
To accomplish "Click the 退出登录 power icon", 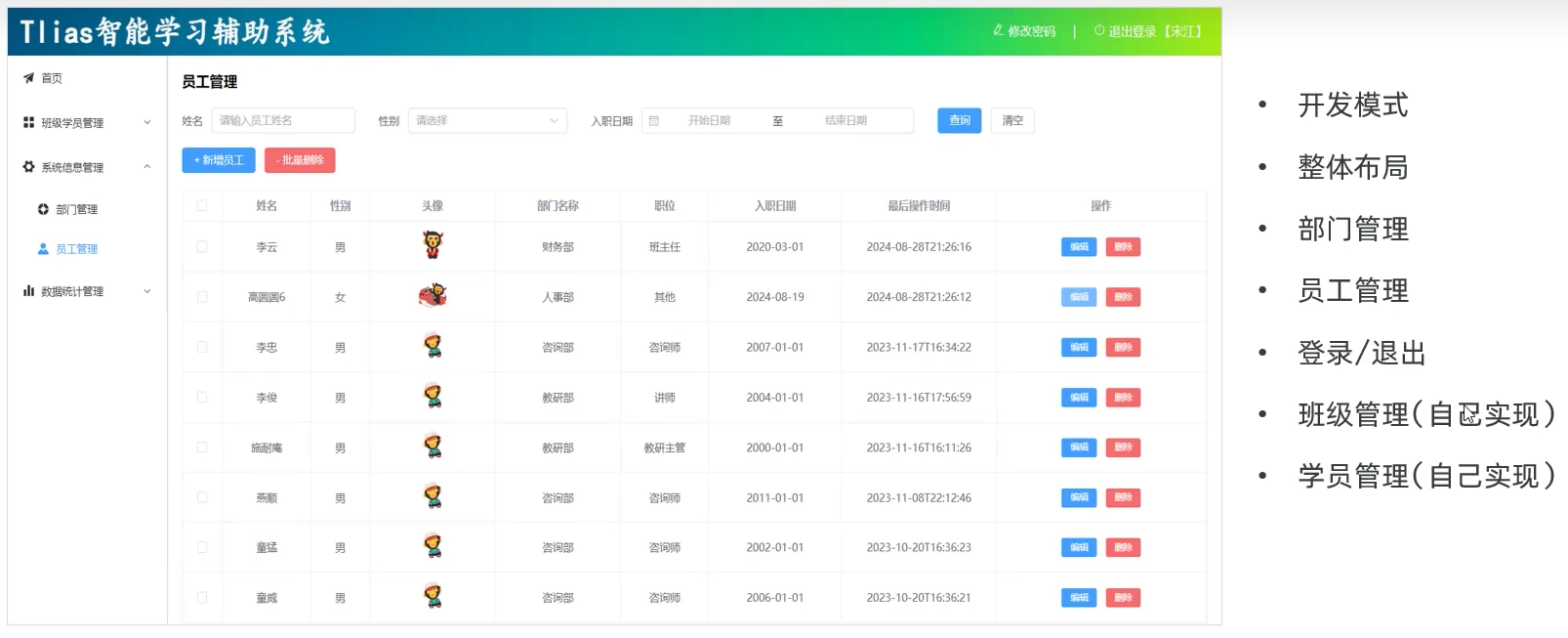I will click(1099, 30).
